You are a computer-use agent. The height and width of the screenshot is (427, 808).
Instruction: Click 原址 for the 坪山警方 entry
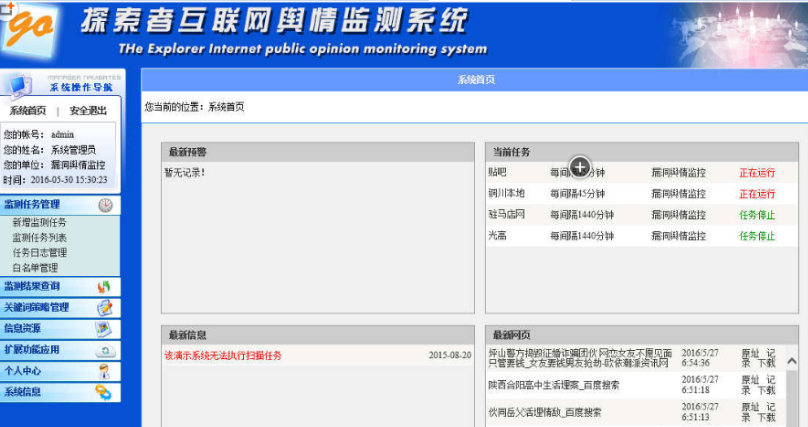[750, 353]
